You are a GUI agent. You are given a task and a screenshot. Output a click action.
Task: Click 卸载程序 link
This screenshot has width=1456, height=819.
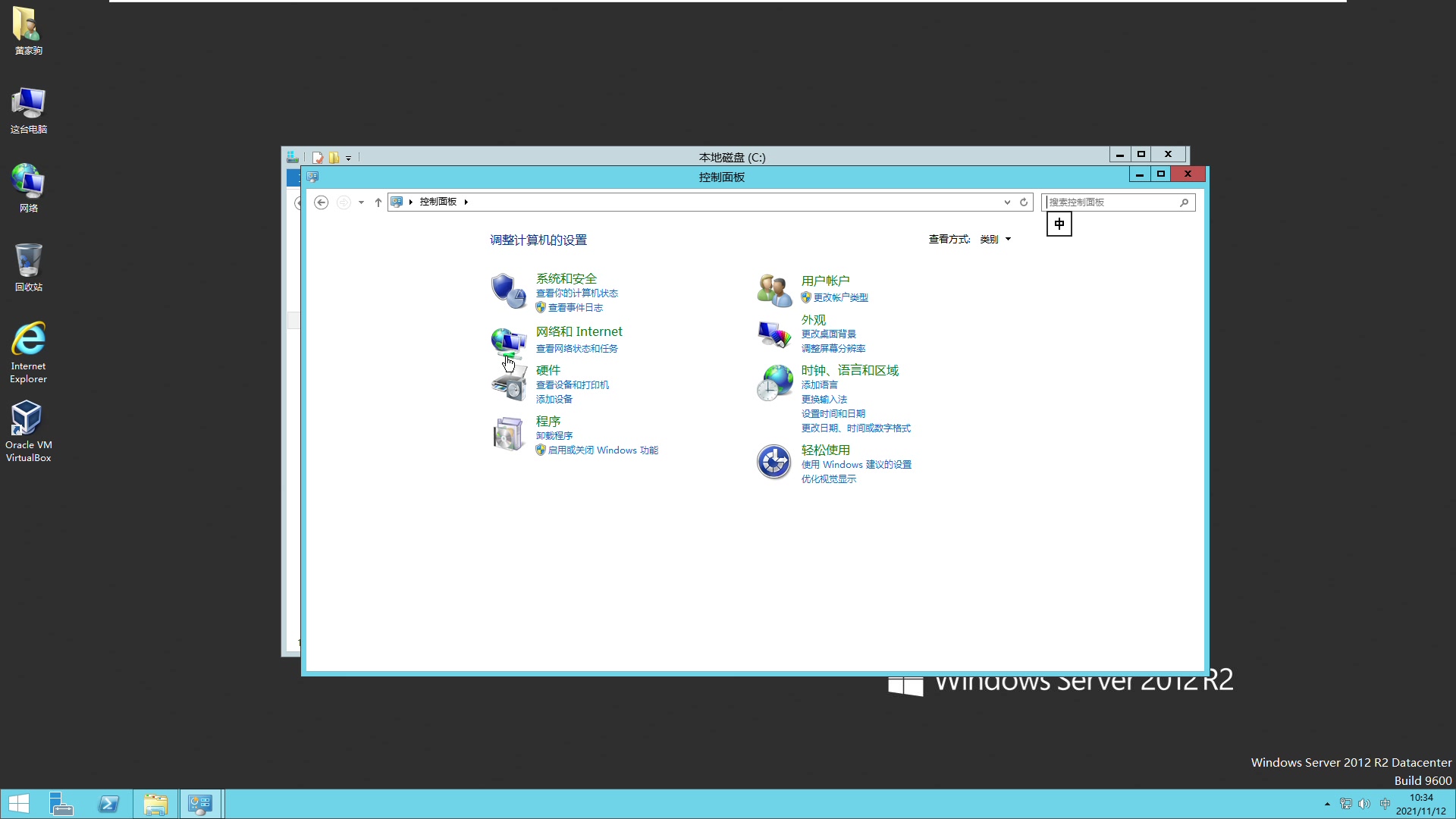tap(554, 436)
